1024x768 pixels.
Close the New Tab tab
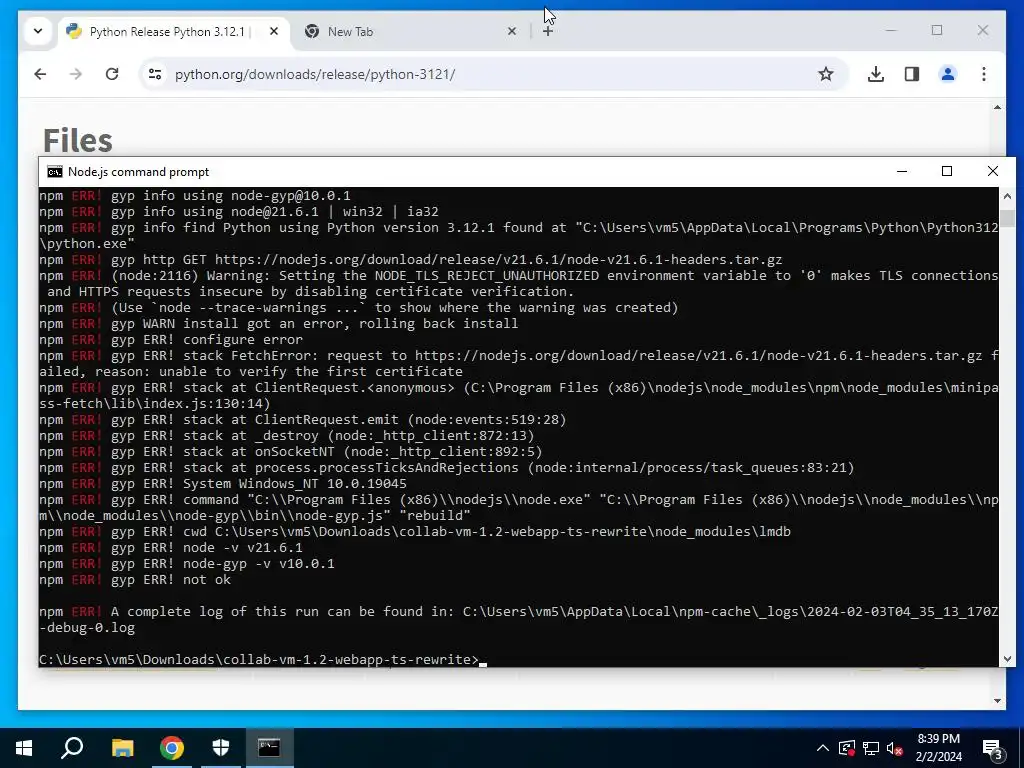click(512, 31)
